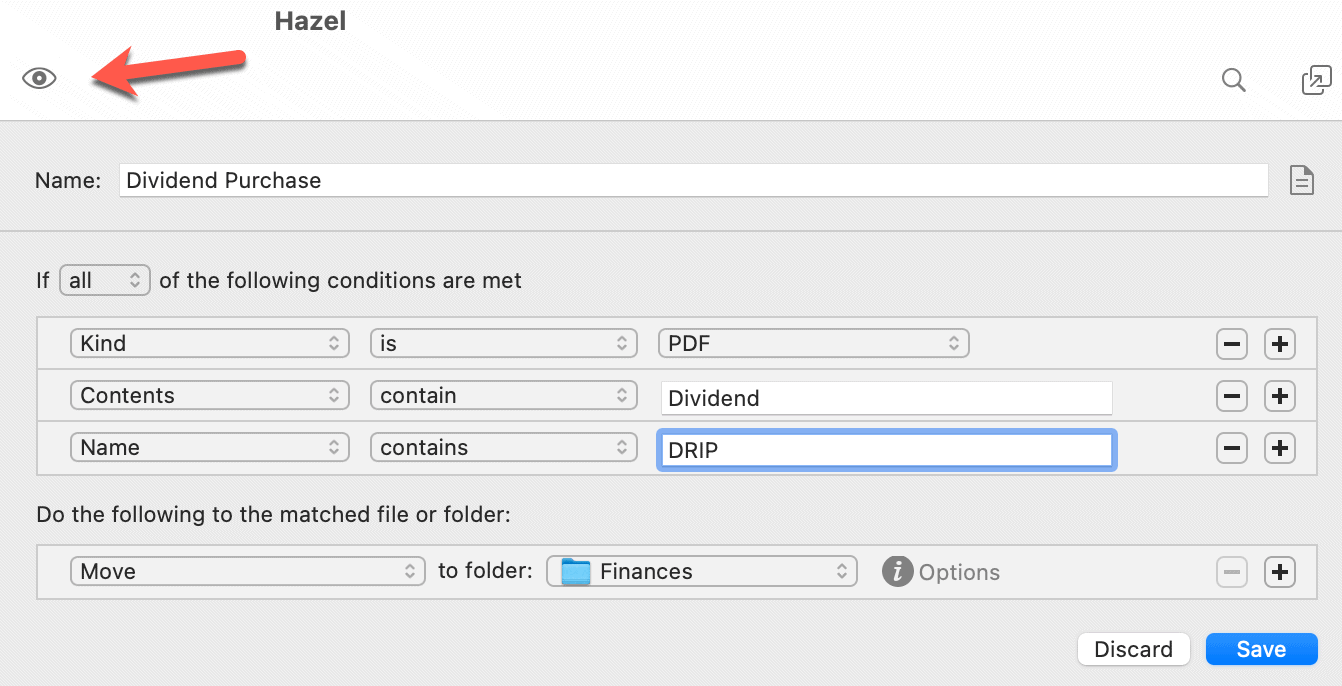The height and width of the screenshot is (686, 1342).
Task: Click the Options label
Action: (959, 573)
